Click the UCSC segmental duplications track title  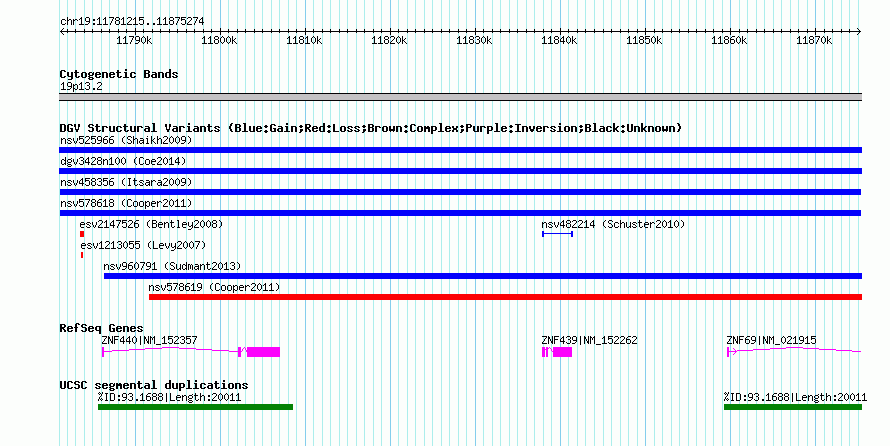tap(154, 385)
